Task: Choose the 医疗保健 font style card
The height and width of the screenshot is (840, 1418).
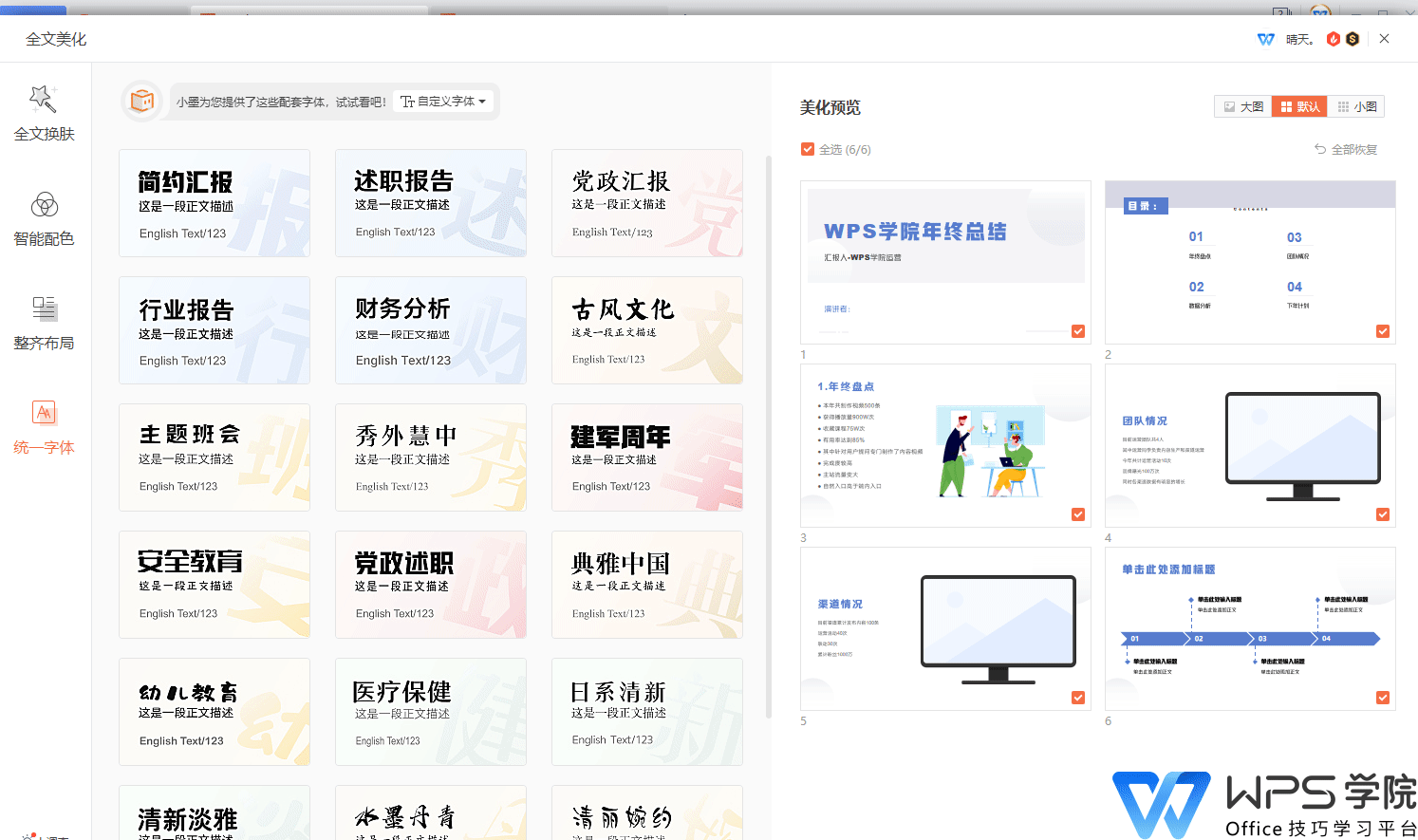Action: point(431,712)
